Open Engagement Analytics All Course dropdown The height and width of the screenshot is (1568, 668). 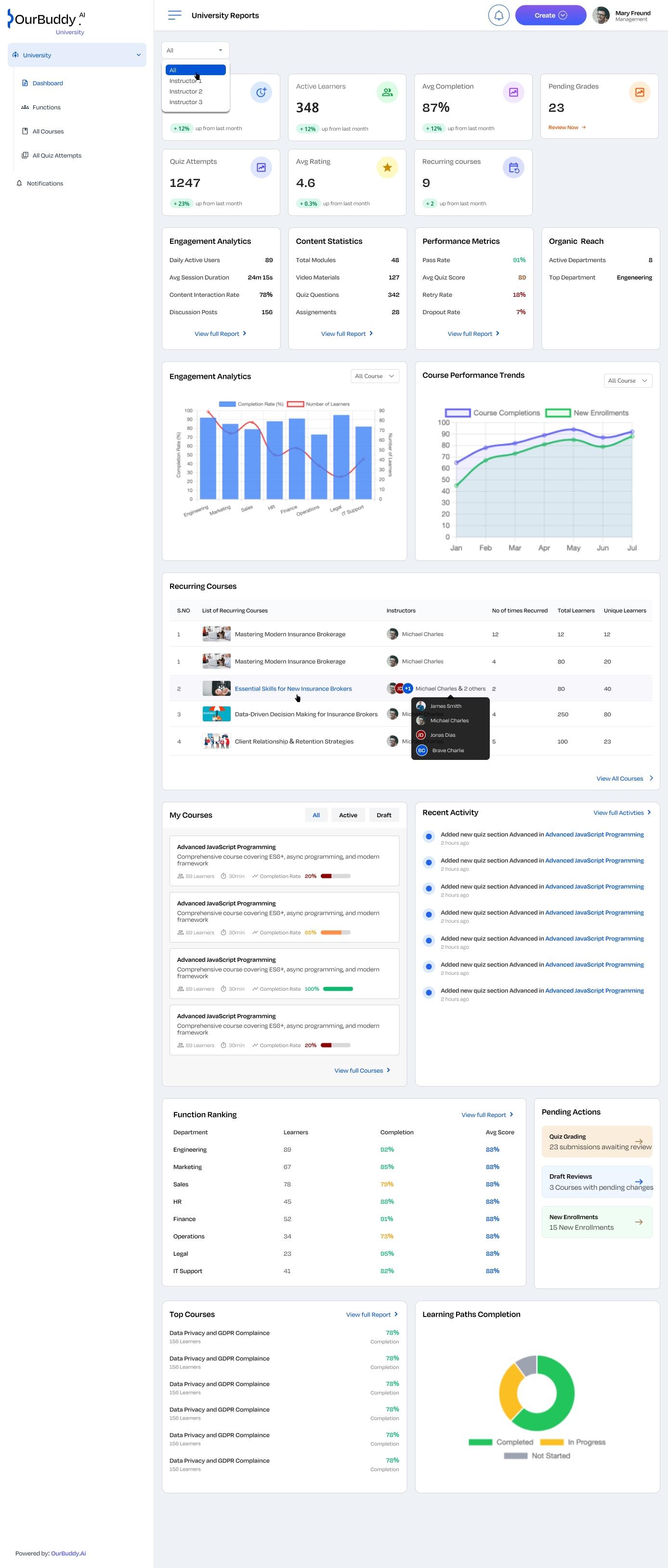[x=375, y=376]
